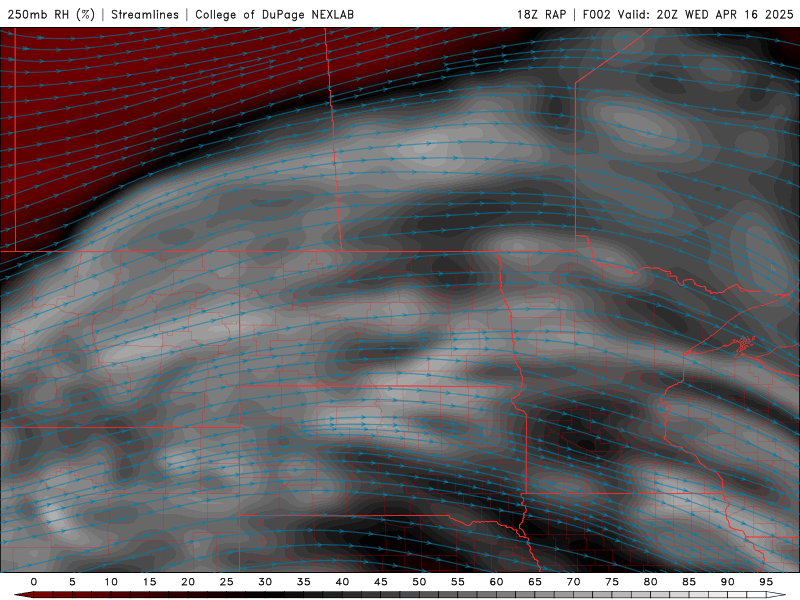Click the '65' colorbar scale label

pos(535,582)
